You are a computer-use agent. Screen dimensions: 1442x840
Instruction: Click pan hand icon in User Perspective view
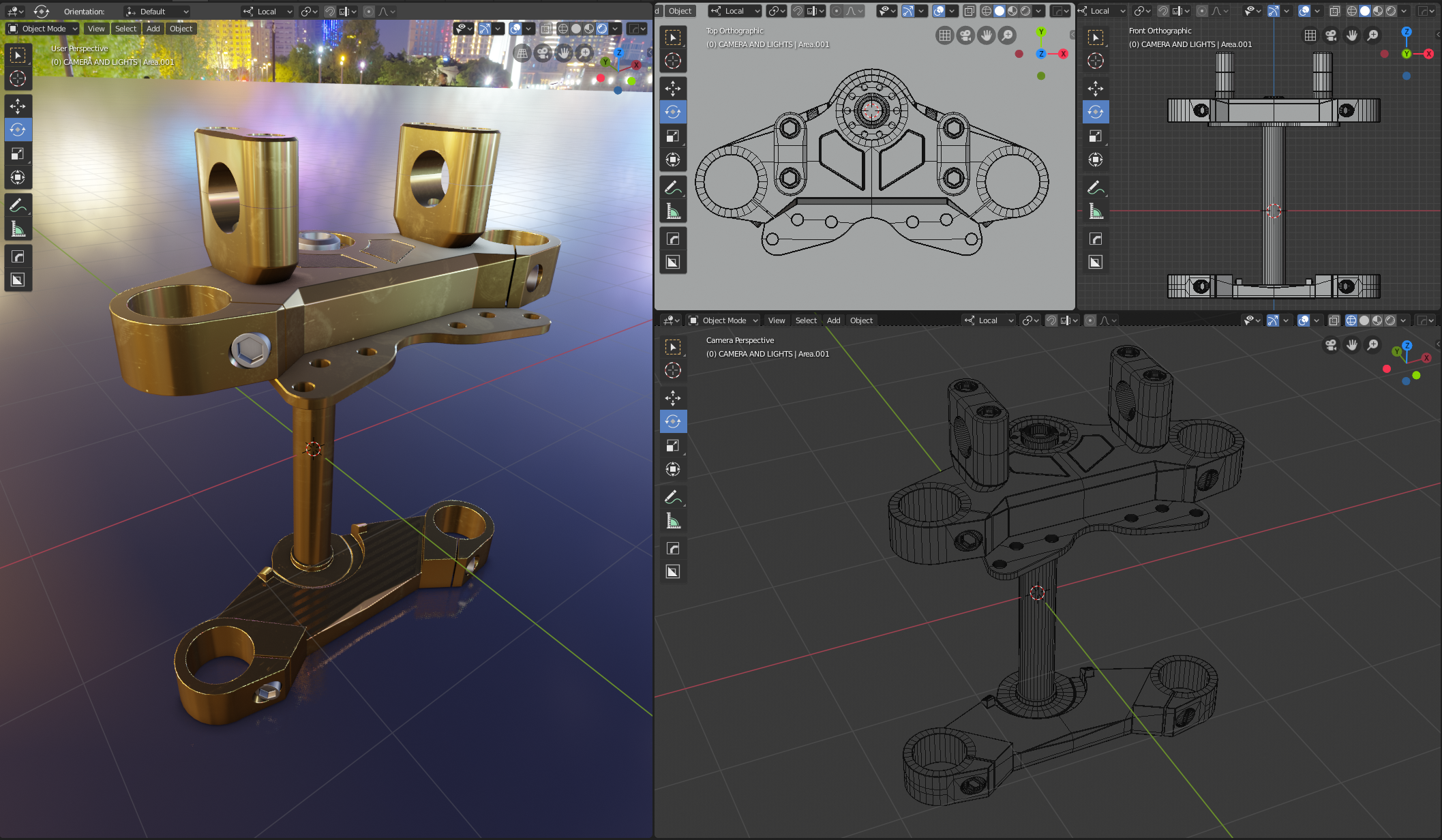click(563, 52)
